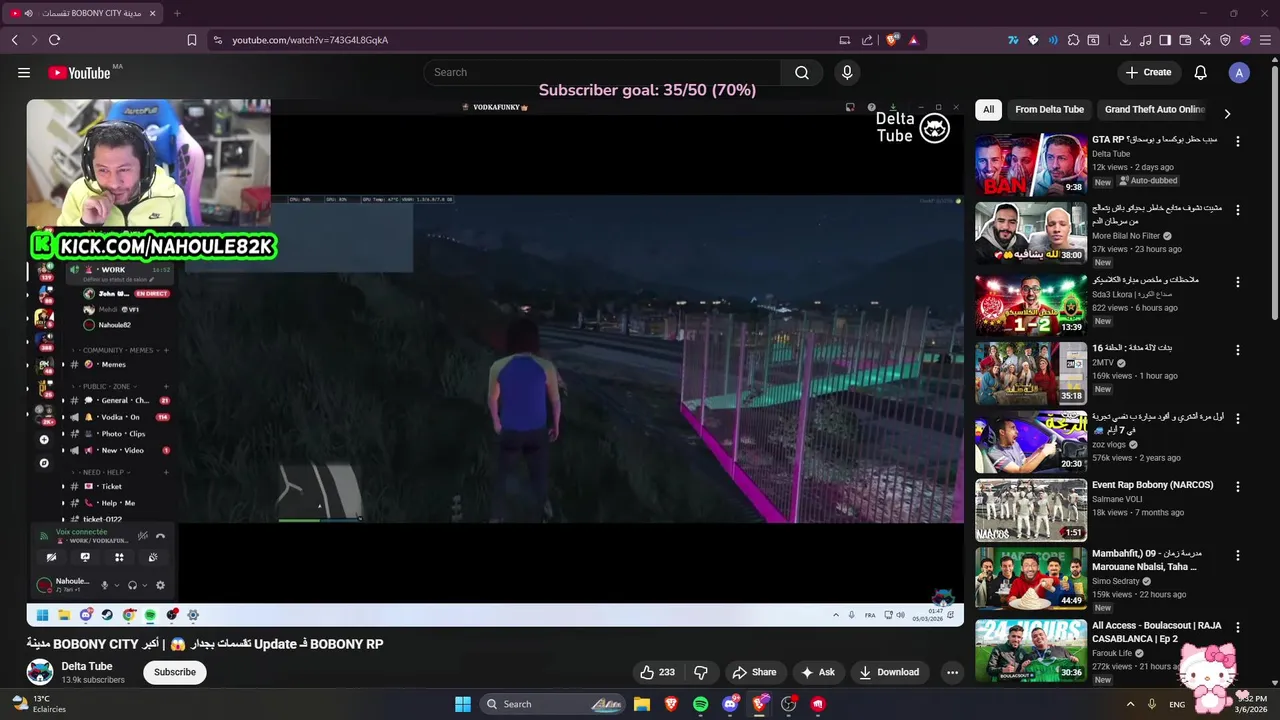Open the Windows Start menu
The height and width of the screenshot is (720, 1280).
point(463,704)
